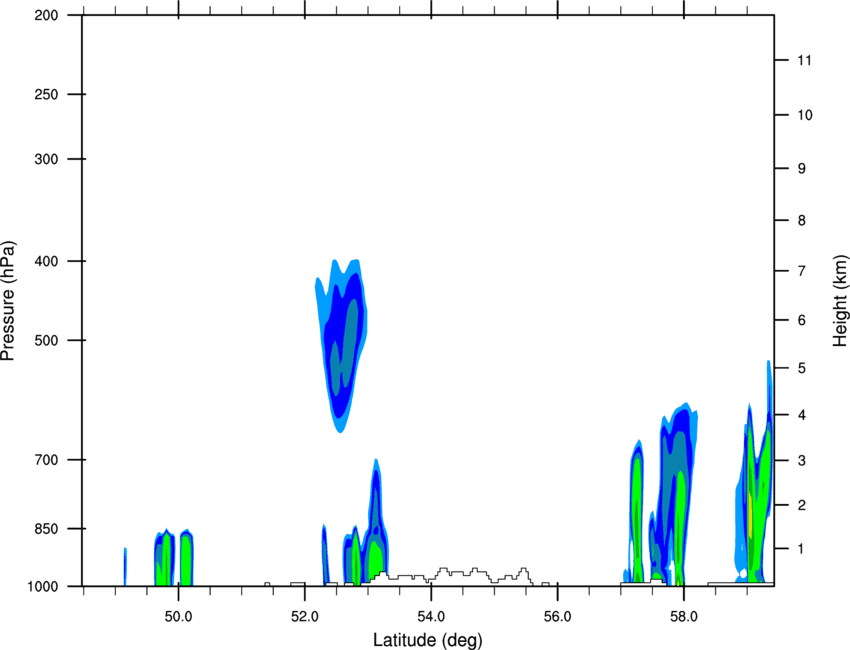This screenshot has height=650, width=850.
Task: Pick the 3 km height label
Action: (x=802, y=461)
